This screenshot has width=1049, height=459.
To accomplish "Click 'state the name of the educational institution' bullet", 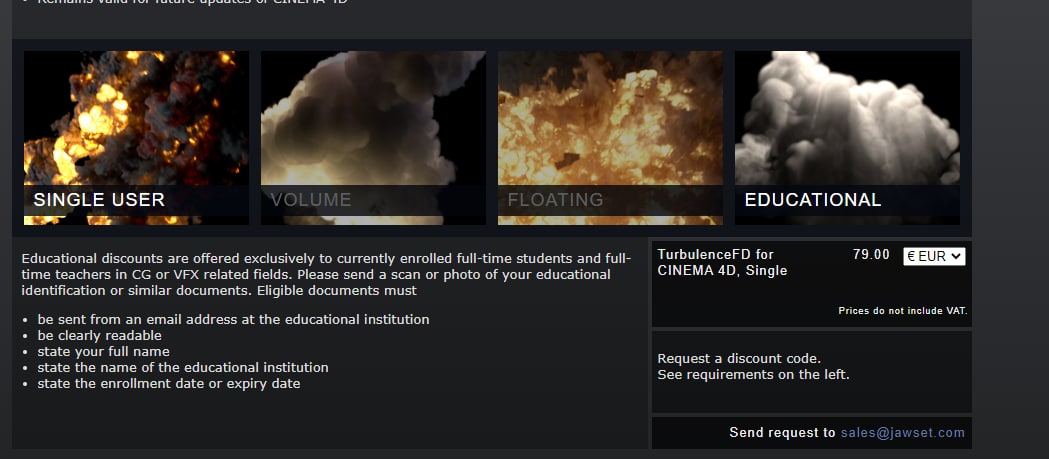I will pos(183,368).
